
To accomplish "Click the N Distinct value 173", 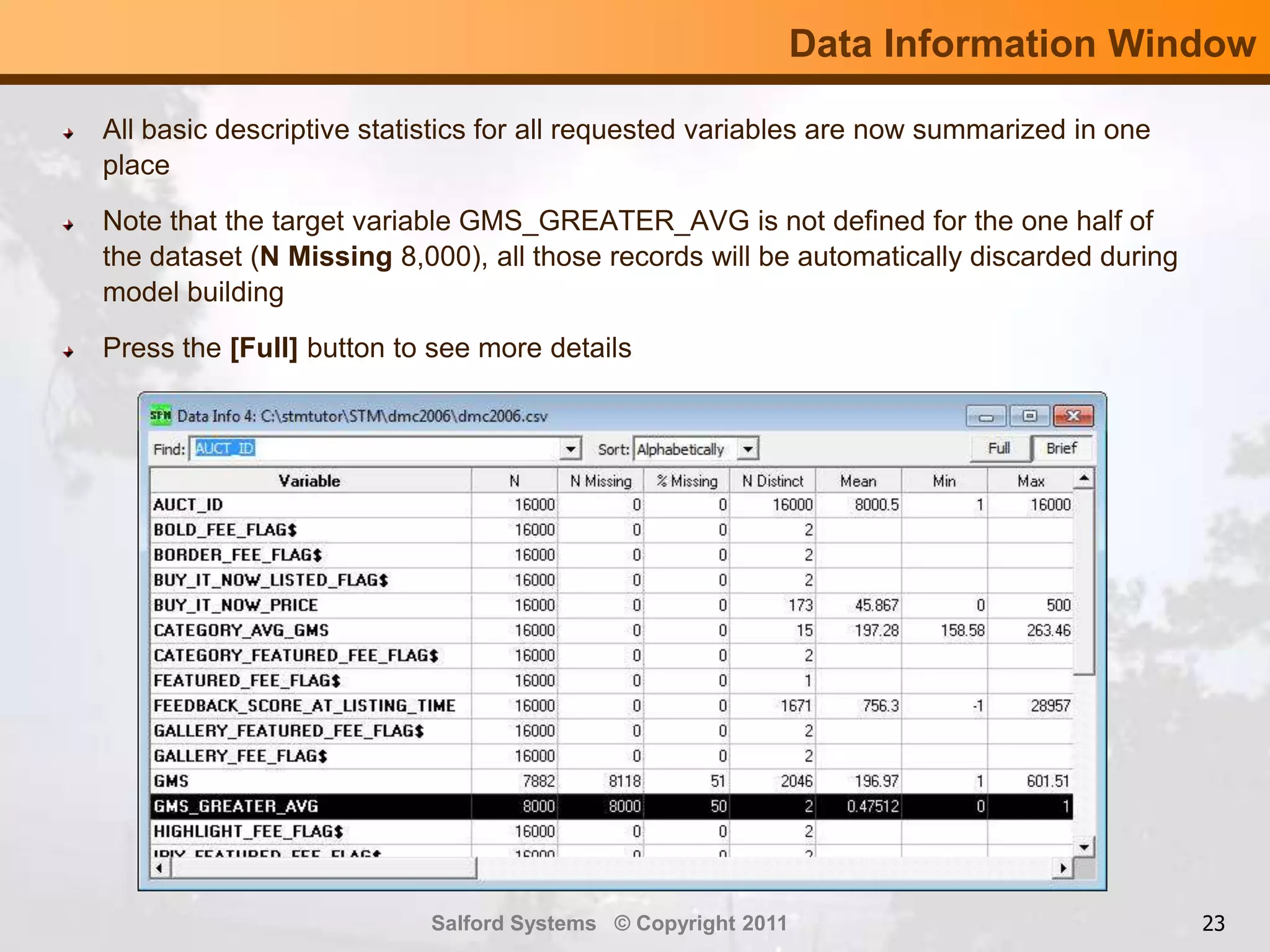I will tap(801, 606).
